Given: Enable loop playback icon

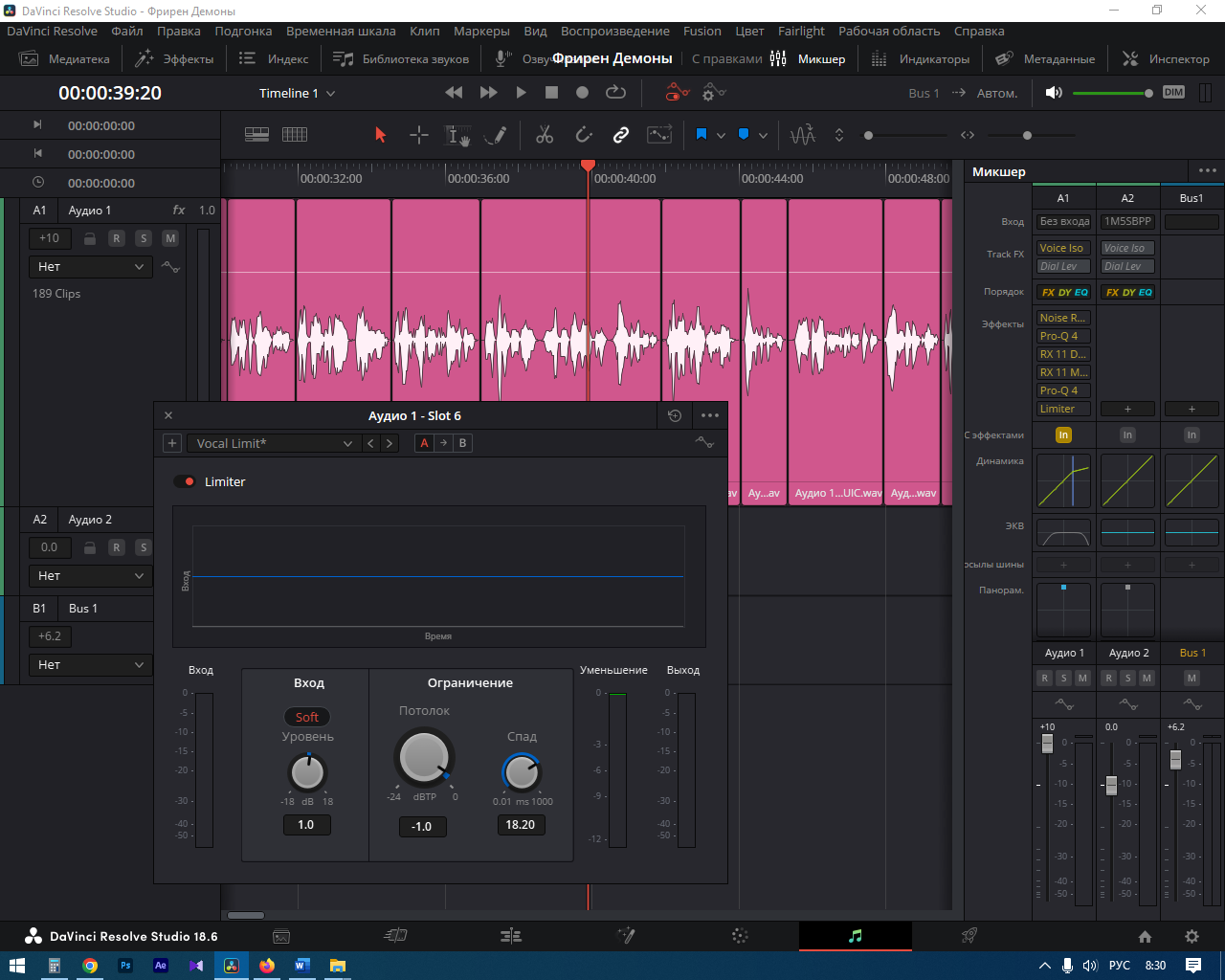Looking at the screenshot, I should [615, 93].
